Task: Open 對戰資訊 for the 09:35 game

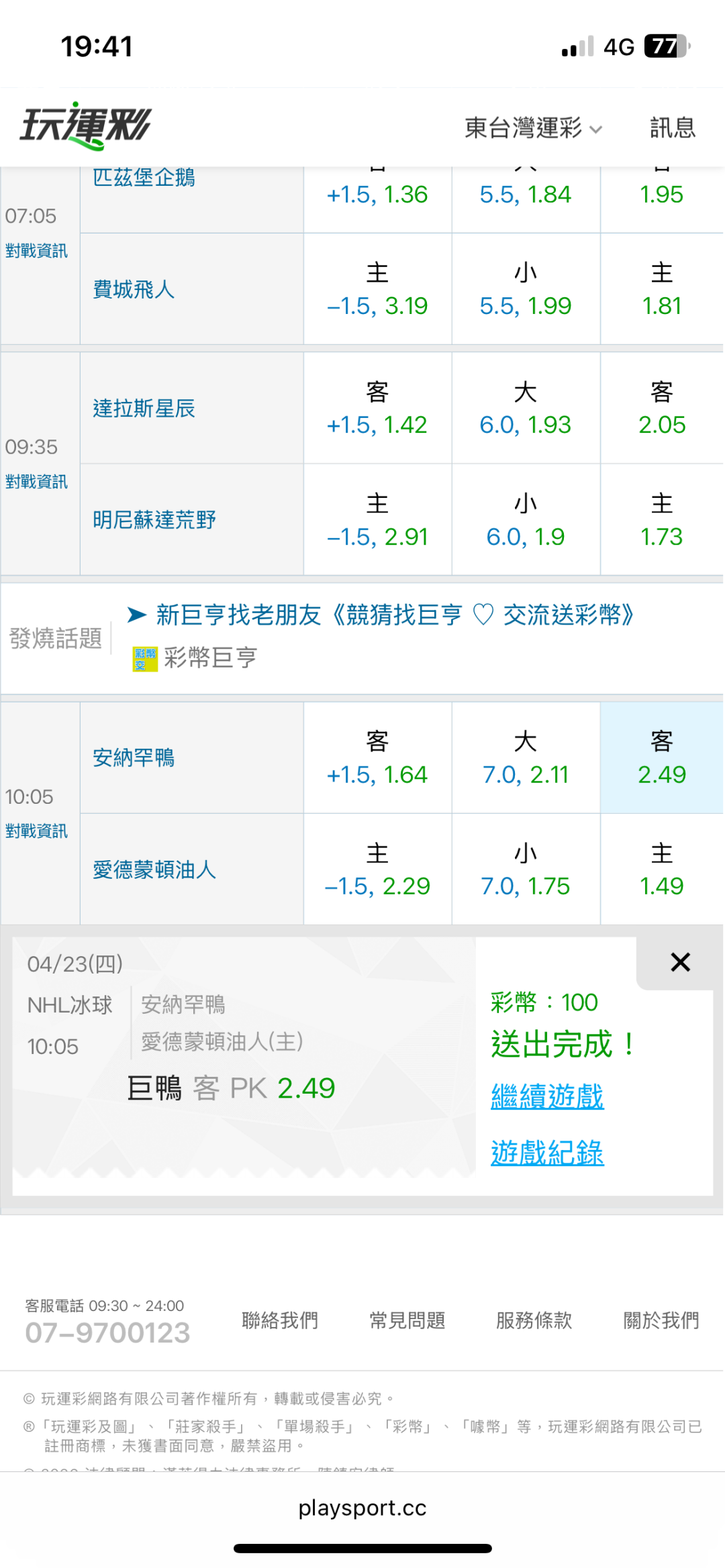Action: tap(36, 482)
